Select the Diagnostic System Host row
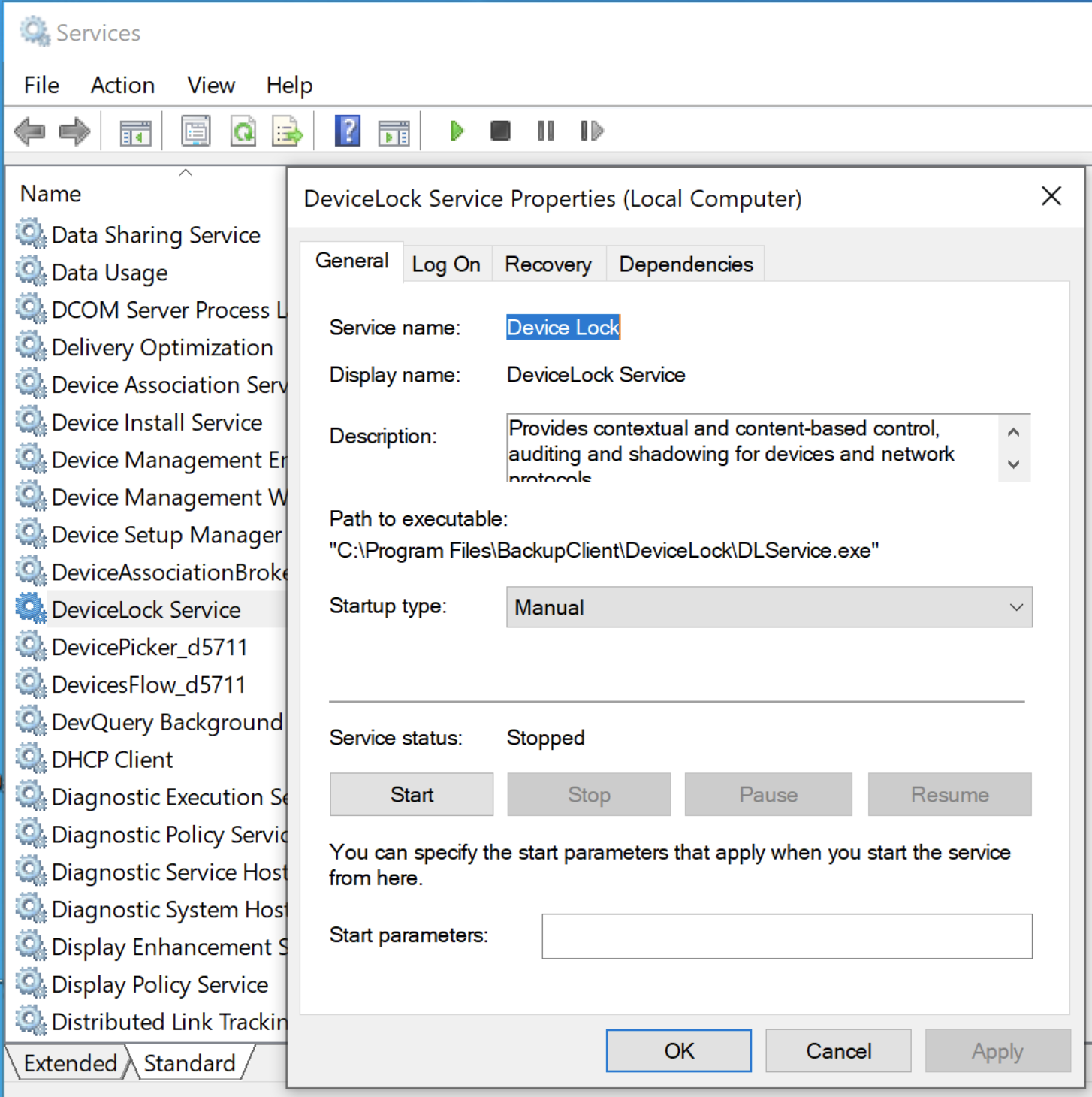 click(x=150, y=909)
